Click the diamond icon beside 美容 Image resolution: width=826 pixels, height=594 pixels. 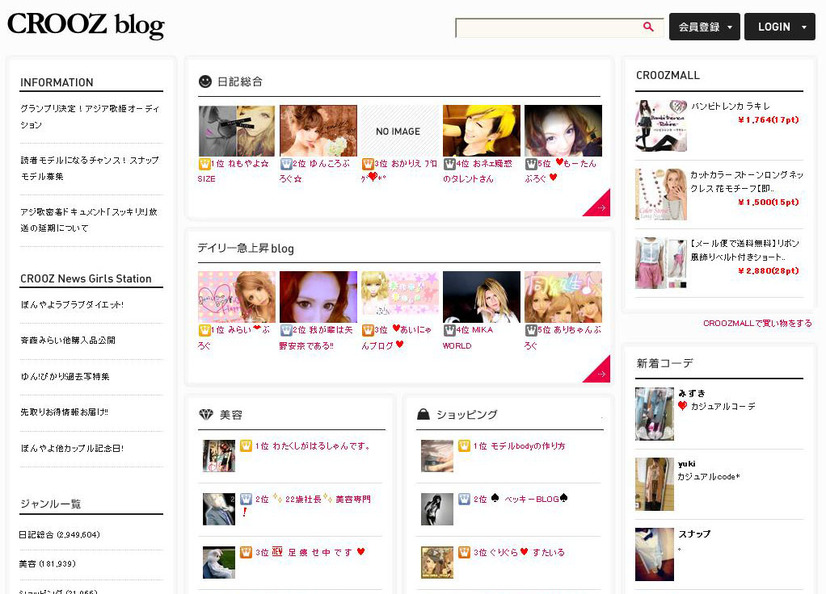205,414
